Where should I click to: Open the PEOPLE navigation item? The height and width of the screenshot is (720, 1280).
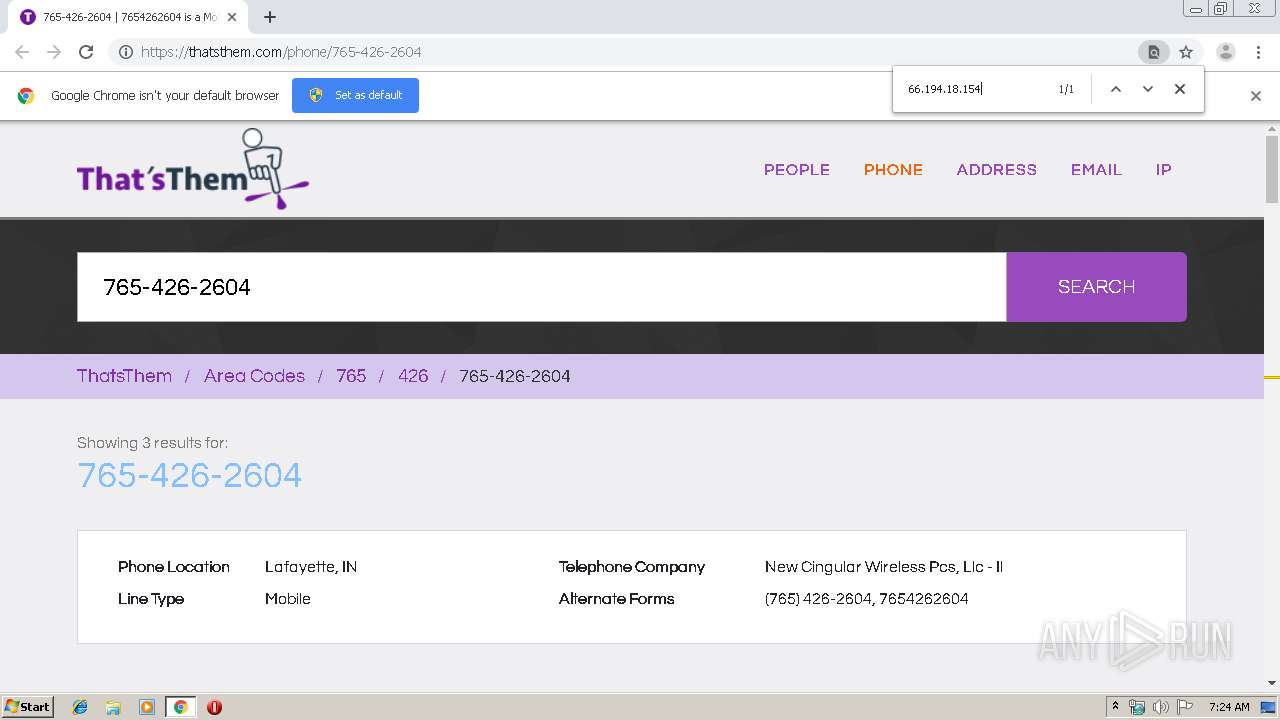pyautogui.click(x=797, y=170)
